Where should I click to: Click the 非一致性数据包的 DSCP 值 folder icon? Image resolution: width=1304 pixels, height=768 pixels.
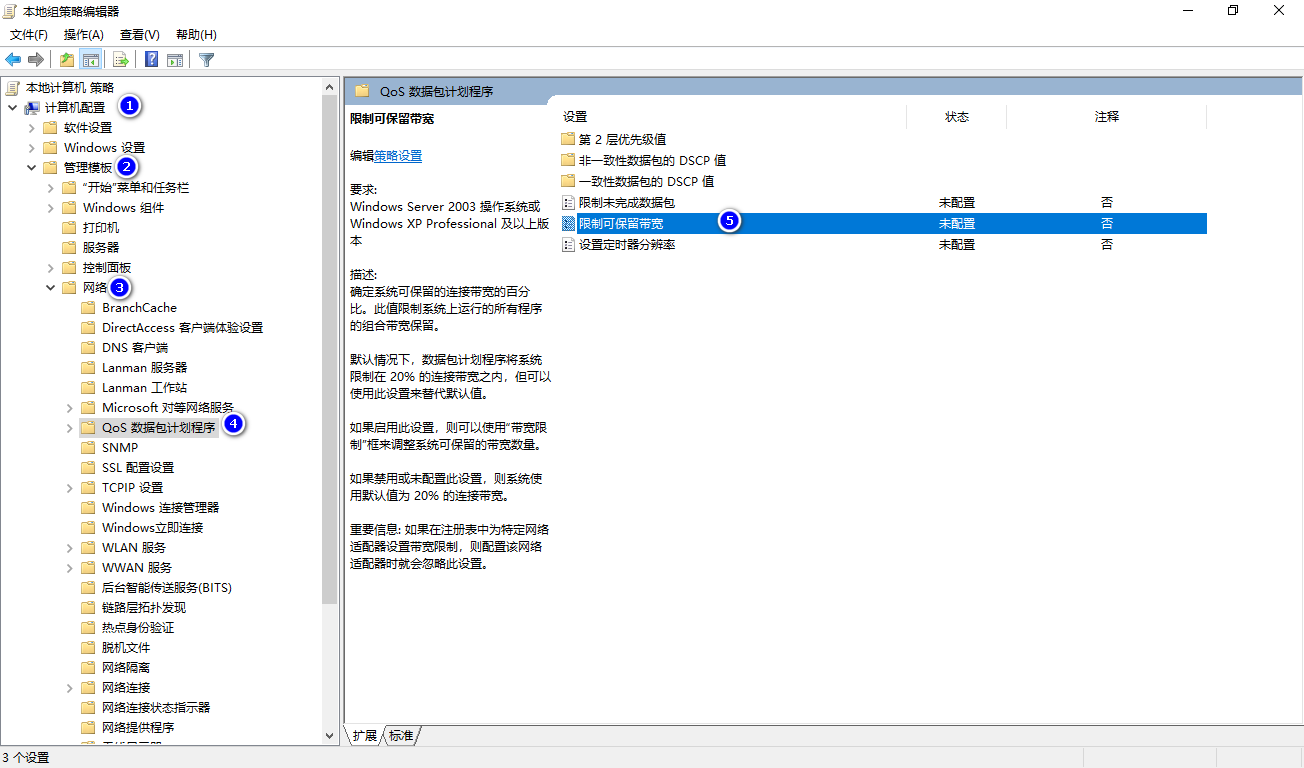tap(568, 160)
